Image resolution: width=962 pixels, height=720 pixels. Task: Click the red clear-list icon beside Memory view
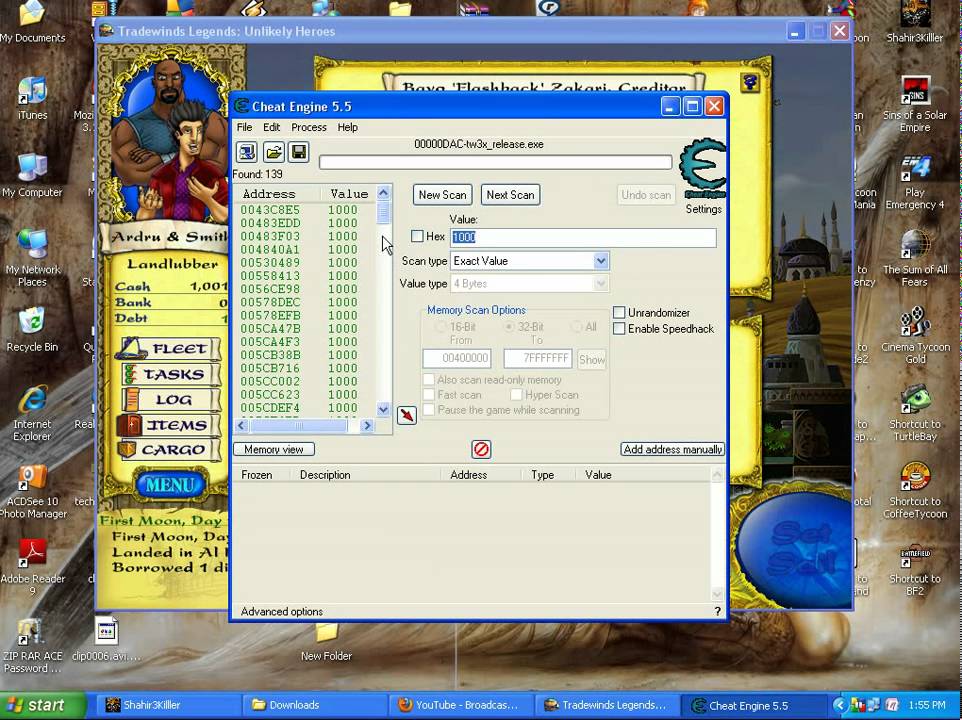[481, 450]
